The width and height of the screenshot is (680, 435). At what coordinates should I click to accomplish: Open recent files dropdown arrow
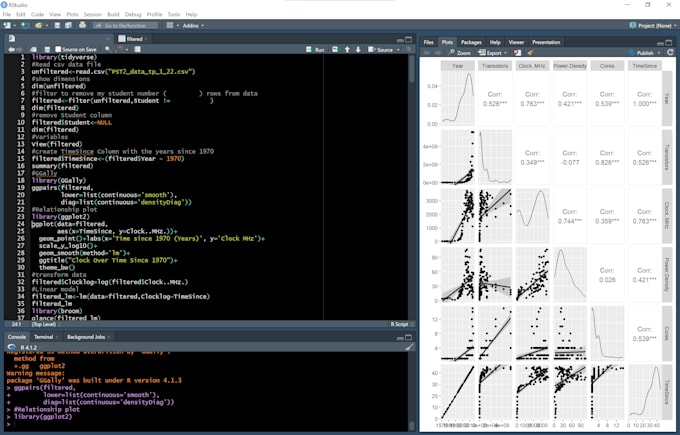pyautogui.click(x=46, y=26)
